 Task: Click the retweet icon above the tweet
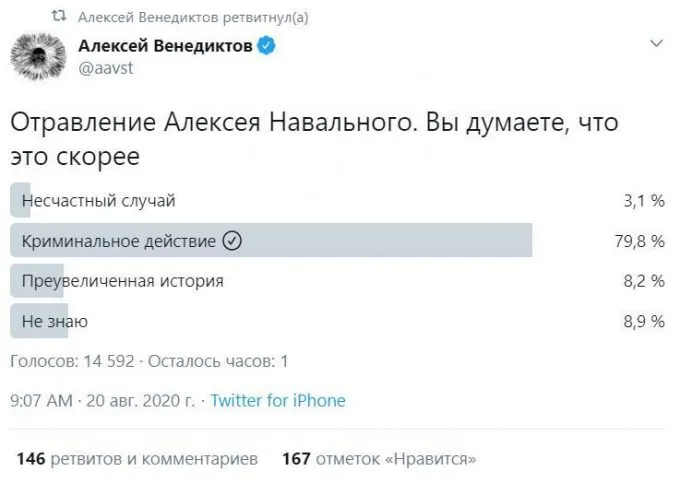coord(60,17)
